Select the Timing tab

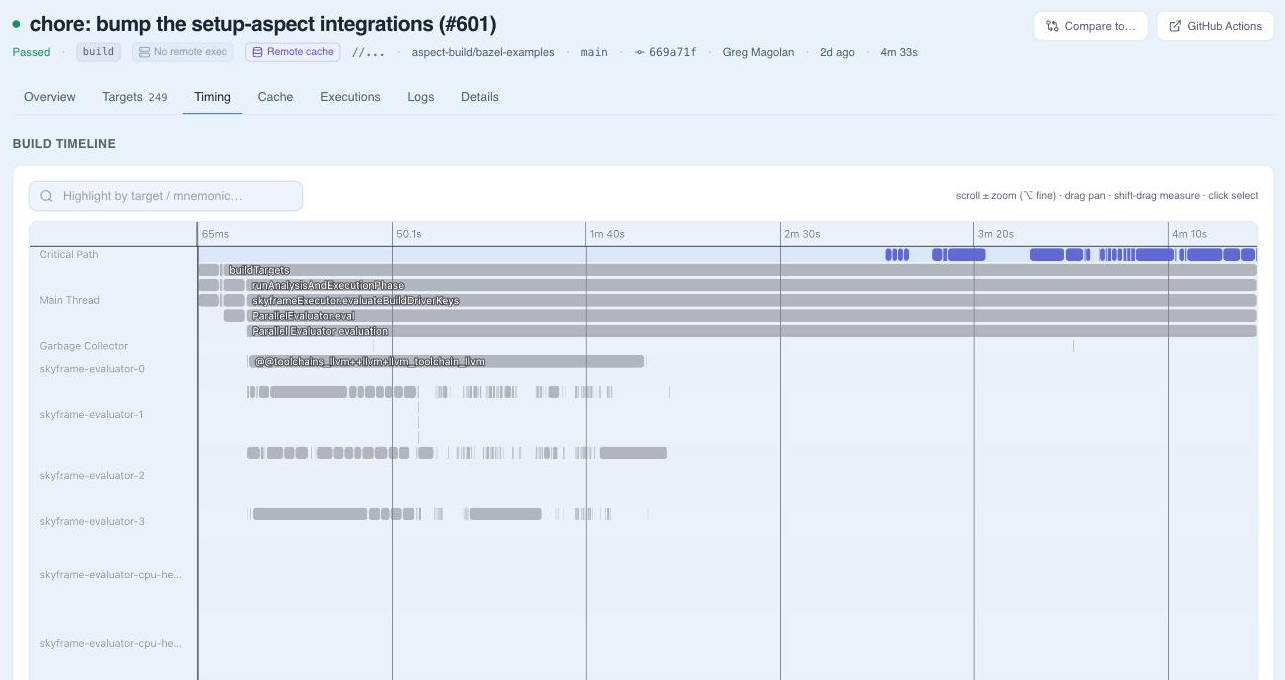click(x=212, y=97)
